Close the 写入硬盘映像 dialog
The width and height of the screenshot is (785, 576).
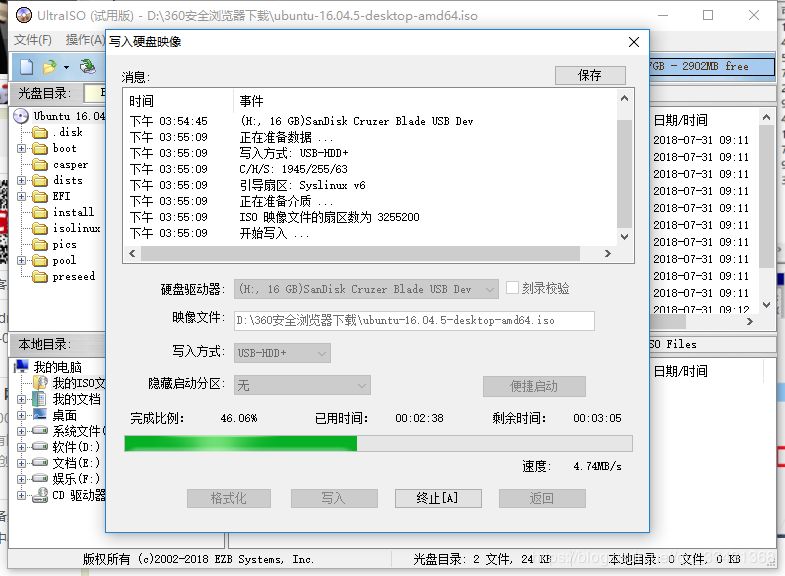[x=634, y=42]
